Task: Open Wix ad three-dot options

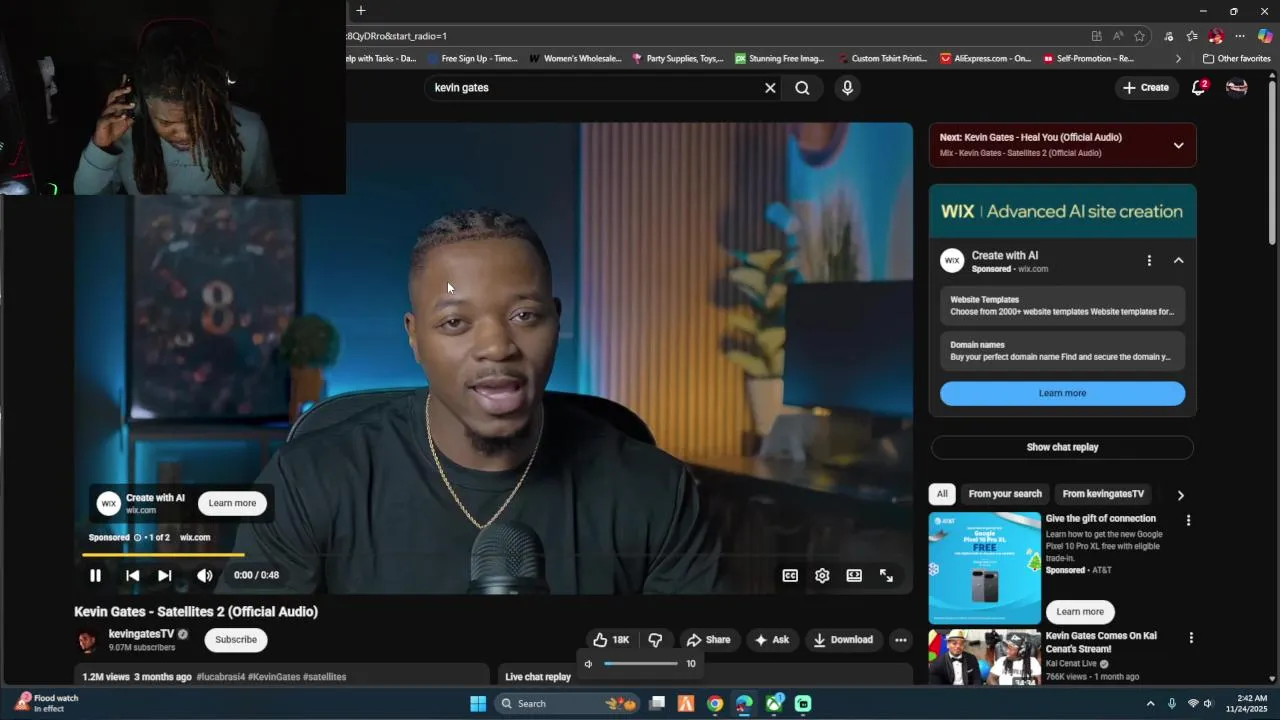Action: 1149,260
